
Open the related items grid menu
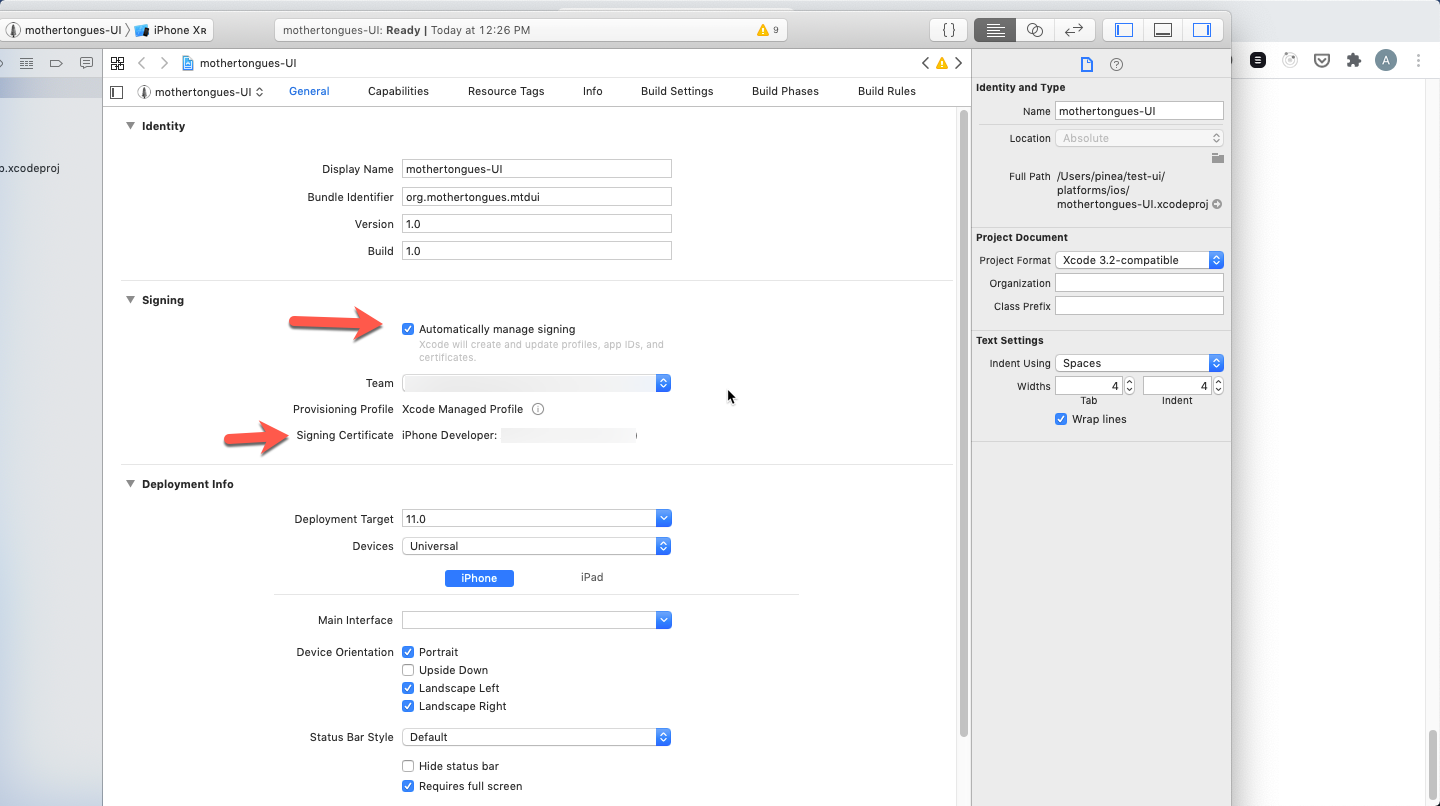[x=118, y=63]
